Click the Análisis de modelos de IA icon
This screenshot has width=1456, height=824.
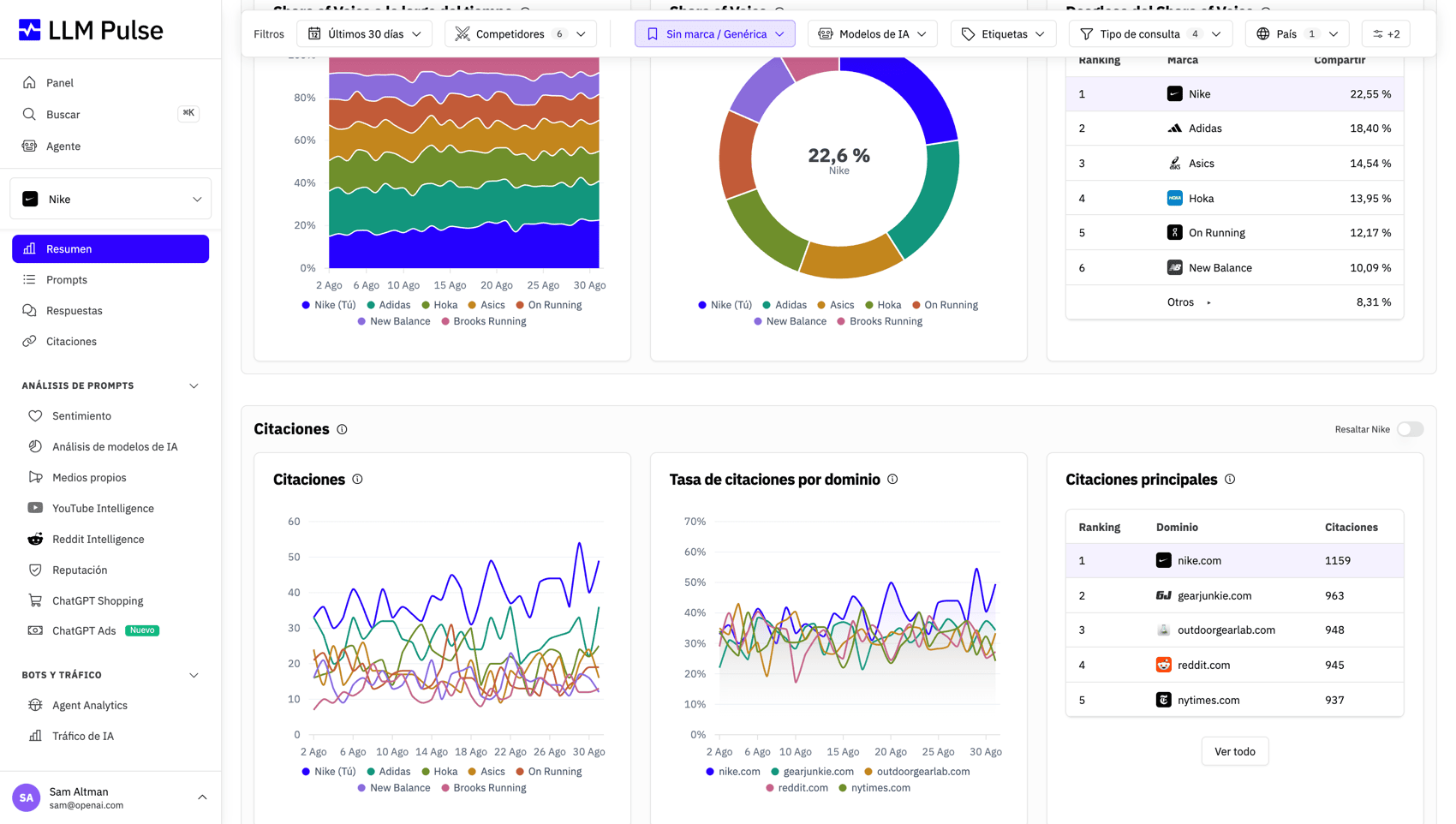click(35, 446)
